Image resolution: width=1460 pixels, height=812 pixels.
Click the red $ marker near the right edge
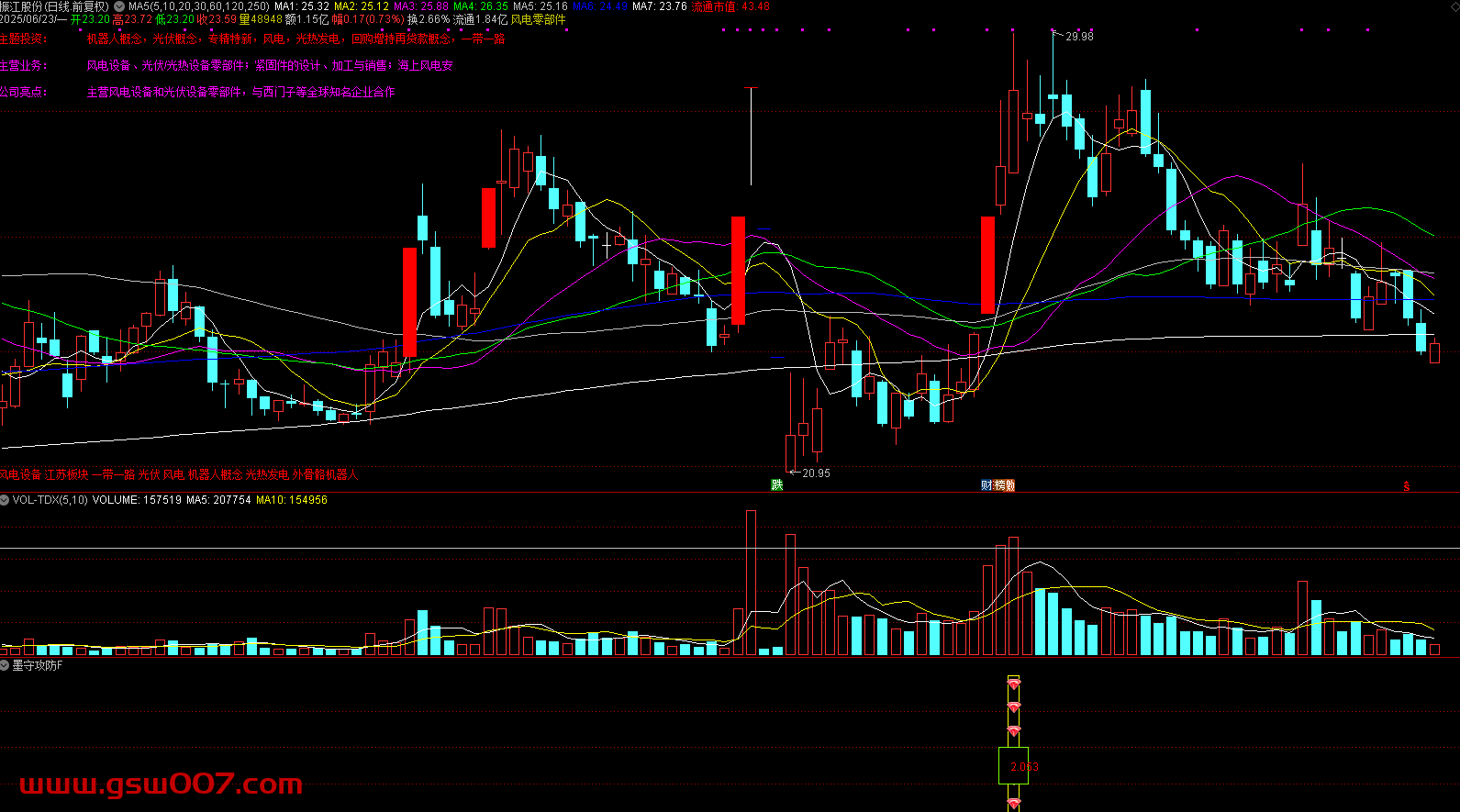1406,487
